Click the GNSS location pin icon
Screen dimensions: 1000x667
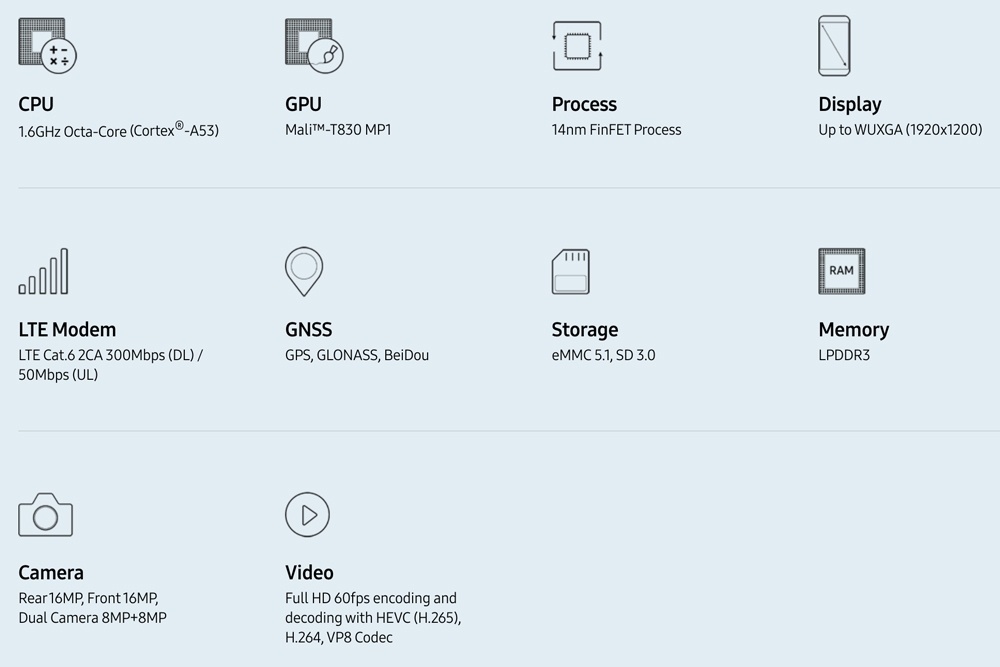(304, 271)
